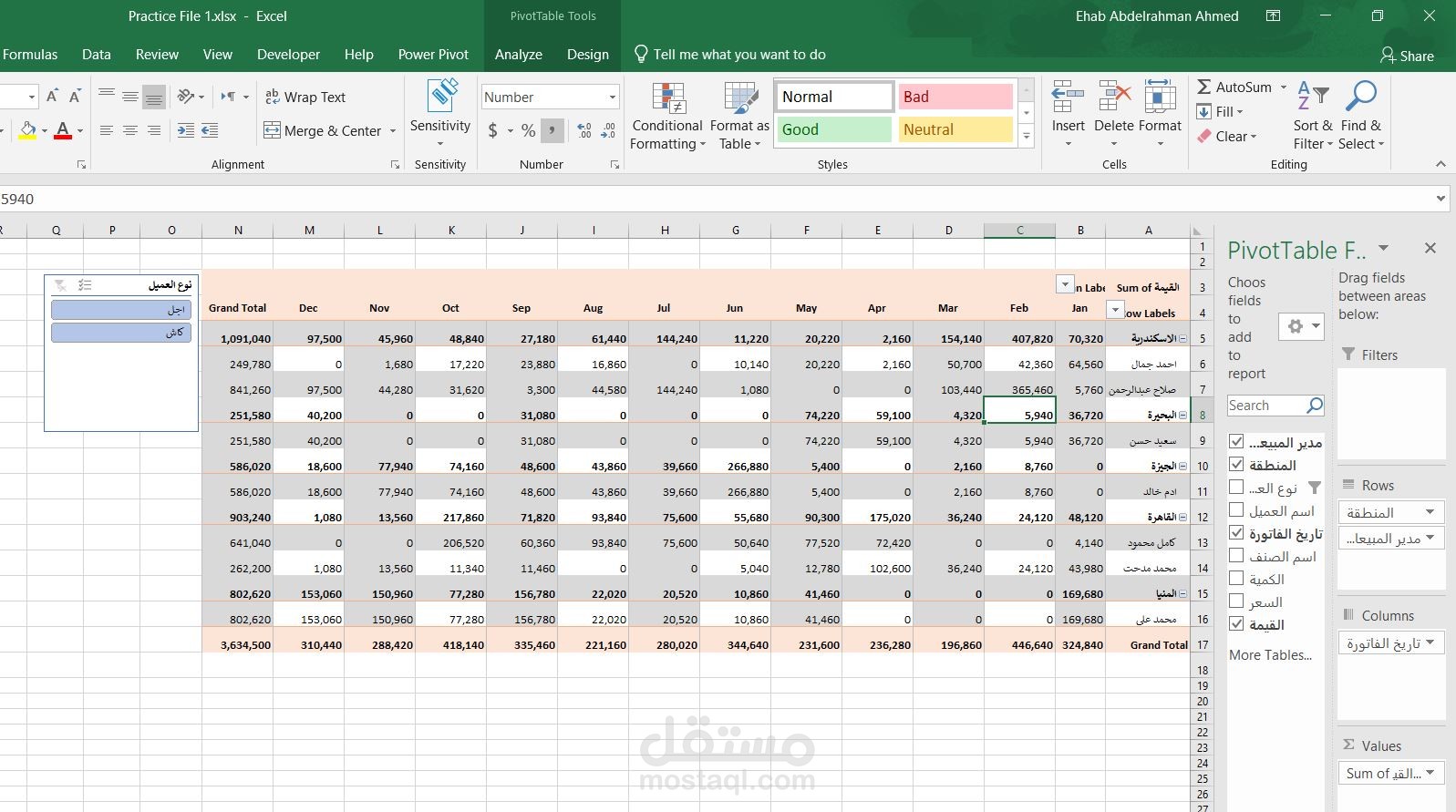Screen dimensions: 1456x812
Task: Open the Sensitivity labels menu
Action: 440,114
